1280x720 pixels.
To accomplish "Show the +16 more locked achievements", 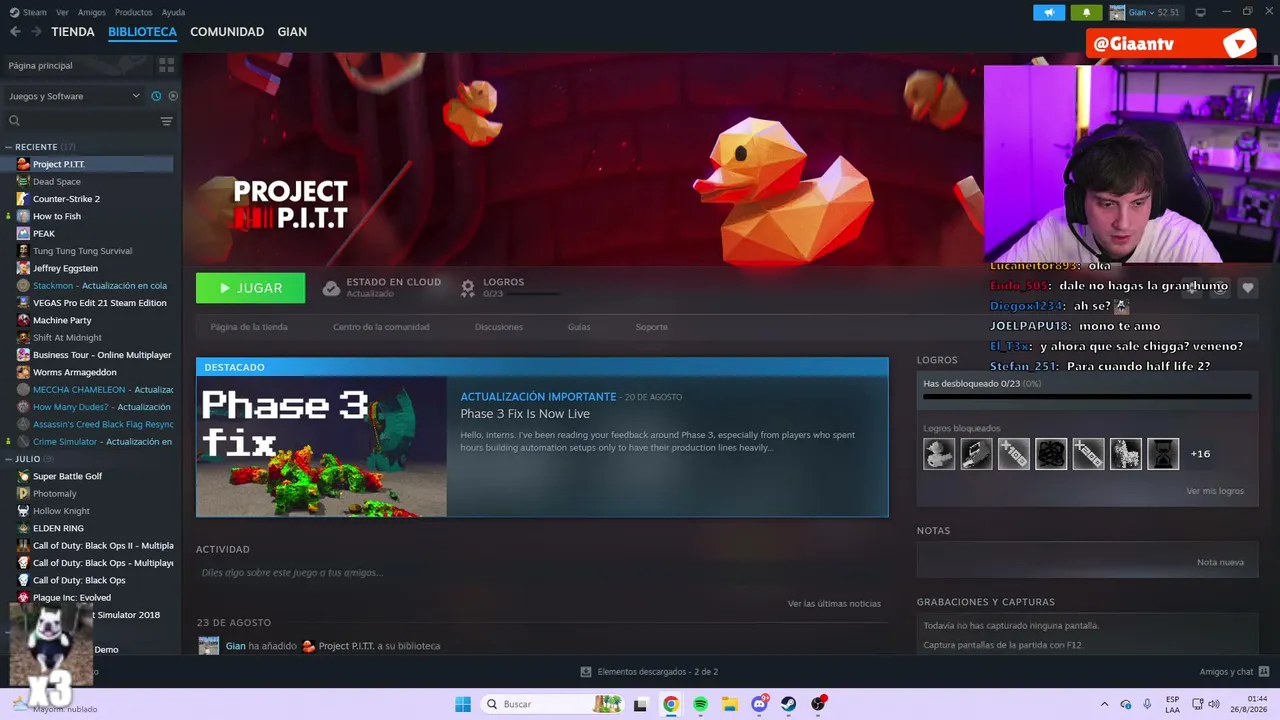I will pyautogui.click(x=1200, y=454).
